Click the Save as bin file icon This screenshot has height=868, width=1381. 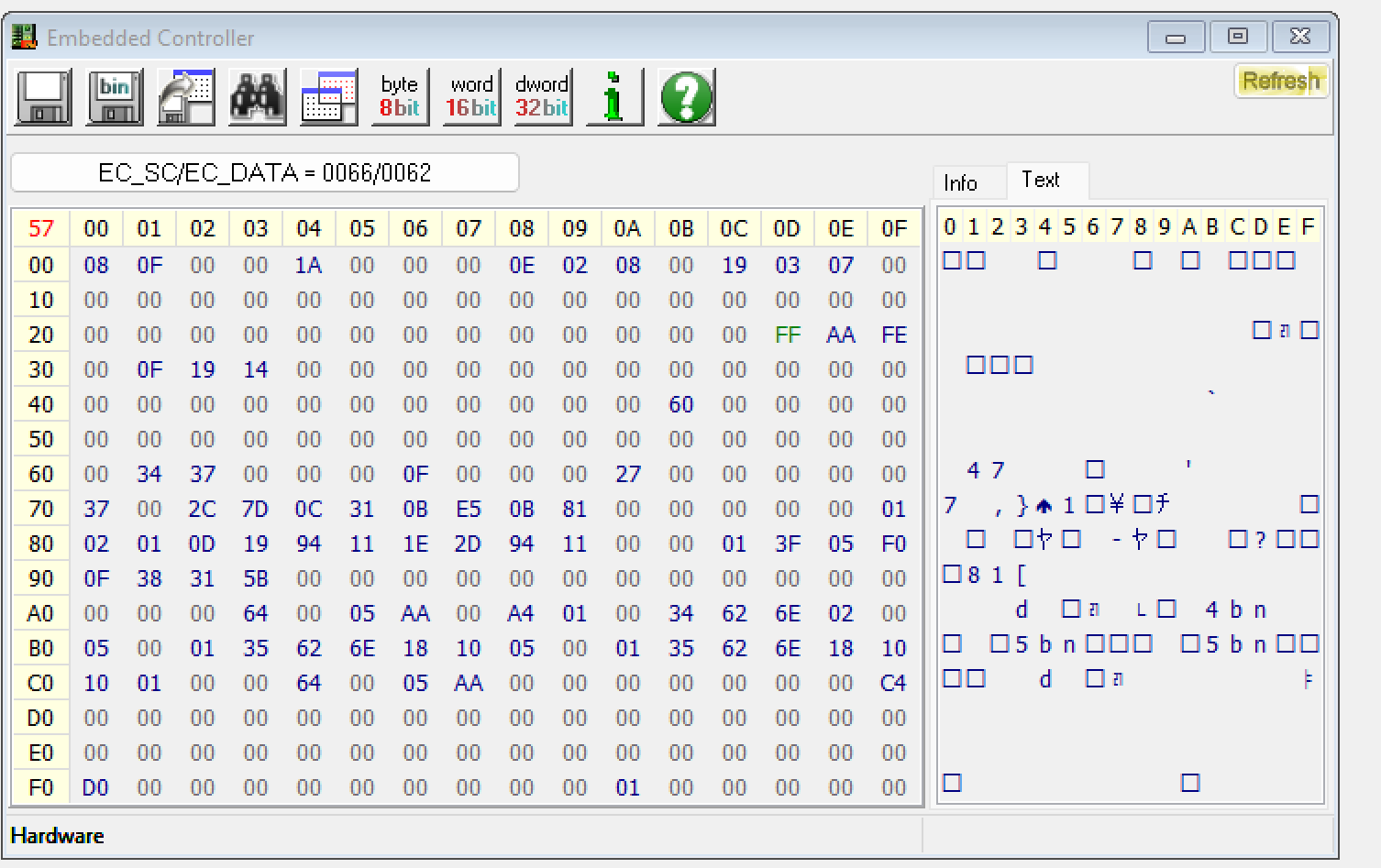(x=115, y=97)
